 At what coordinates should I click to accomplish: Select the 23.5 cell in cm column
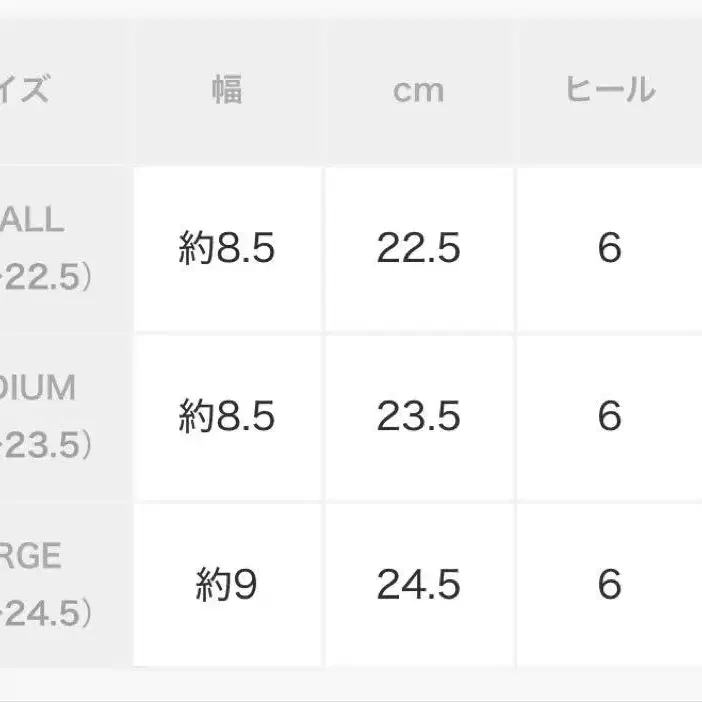click(x=418, y=416)
